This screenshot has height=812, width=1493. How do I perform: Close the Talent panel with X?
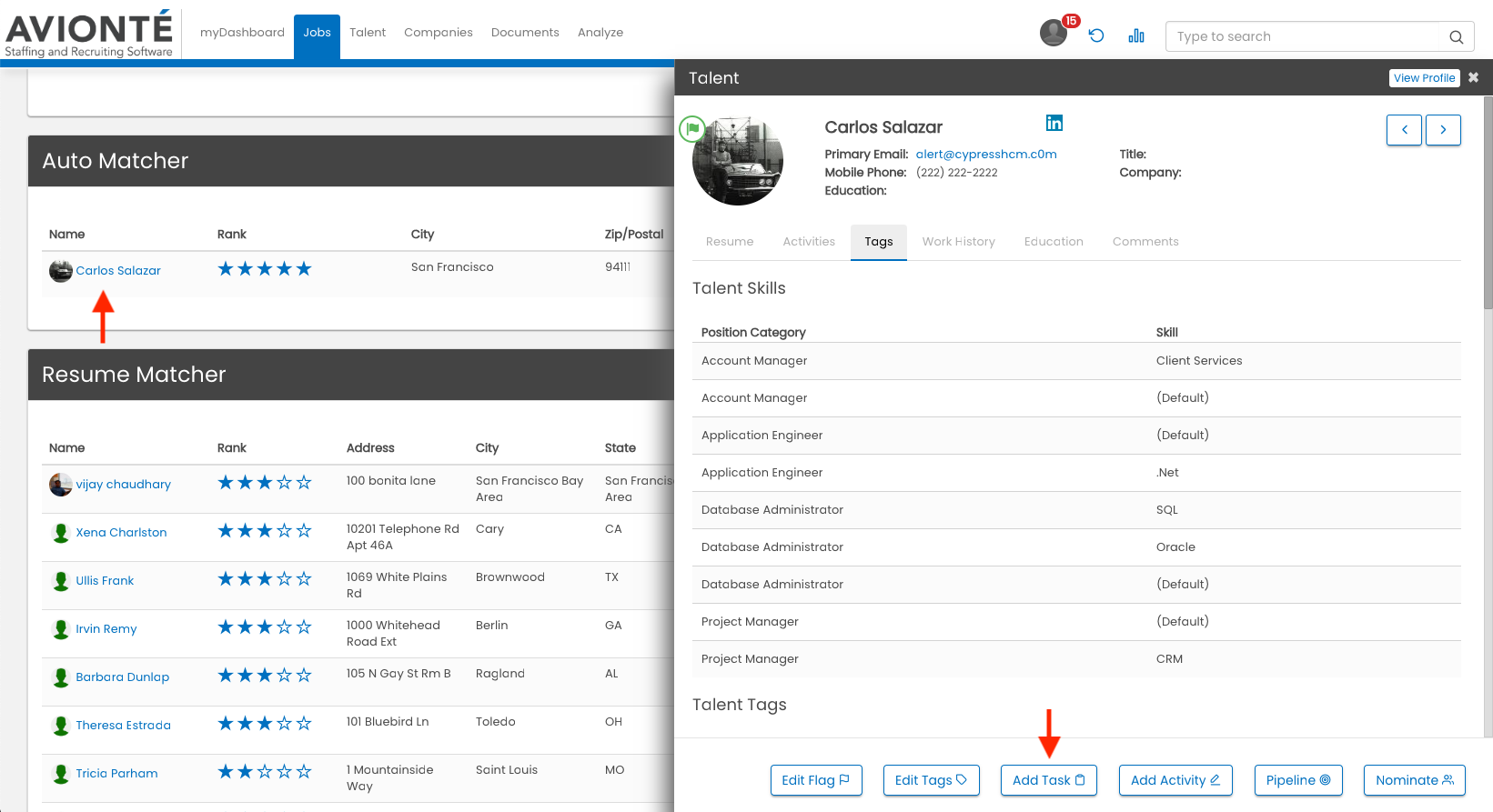1473,77
